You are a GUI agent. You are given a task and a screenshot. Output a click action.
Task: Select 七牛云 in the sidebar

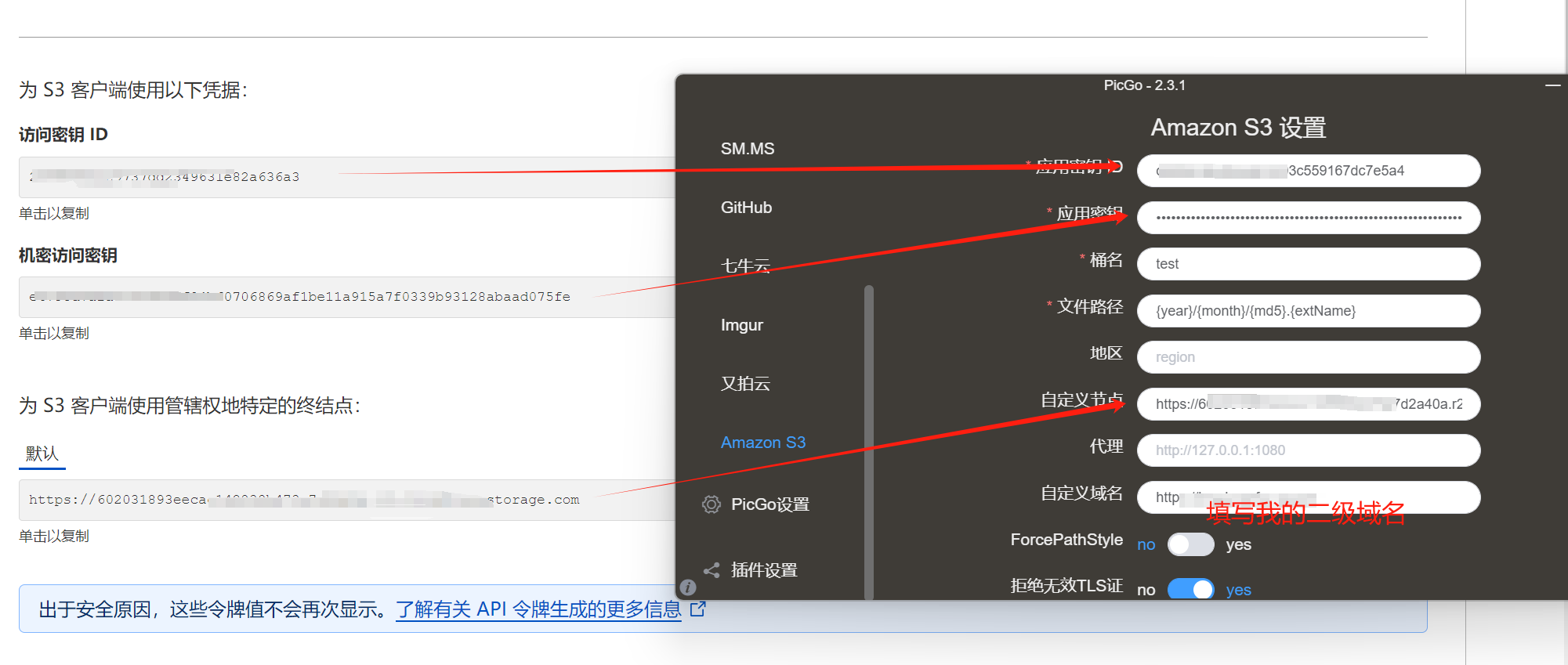(745, 266)
